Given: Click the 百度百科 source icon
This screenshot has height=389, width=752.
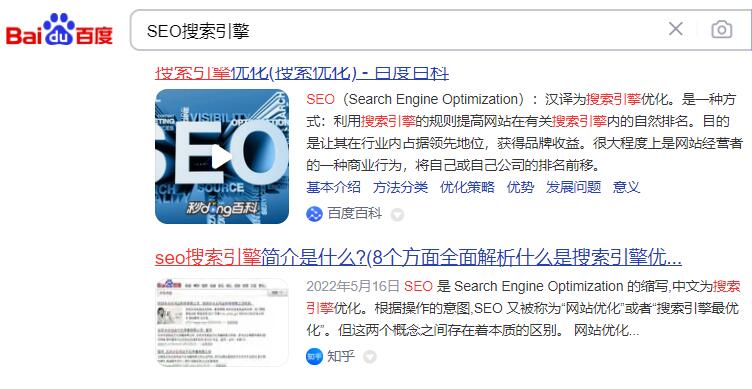Looking at the screenshot, I should tap(314, 214).
